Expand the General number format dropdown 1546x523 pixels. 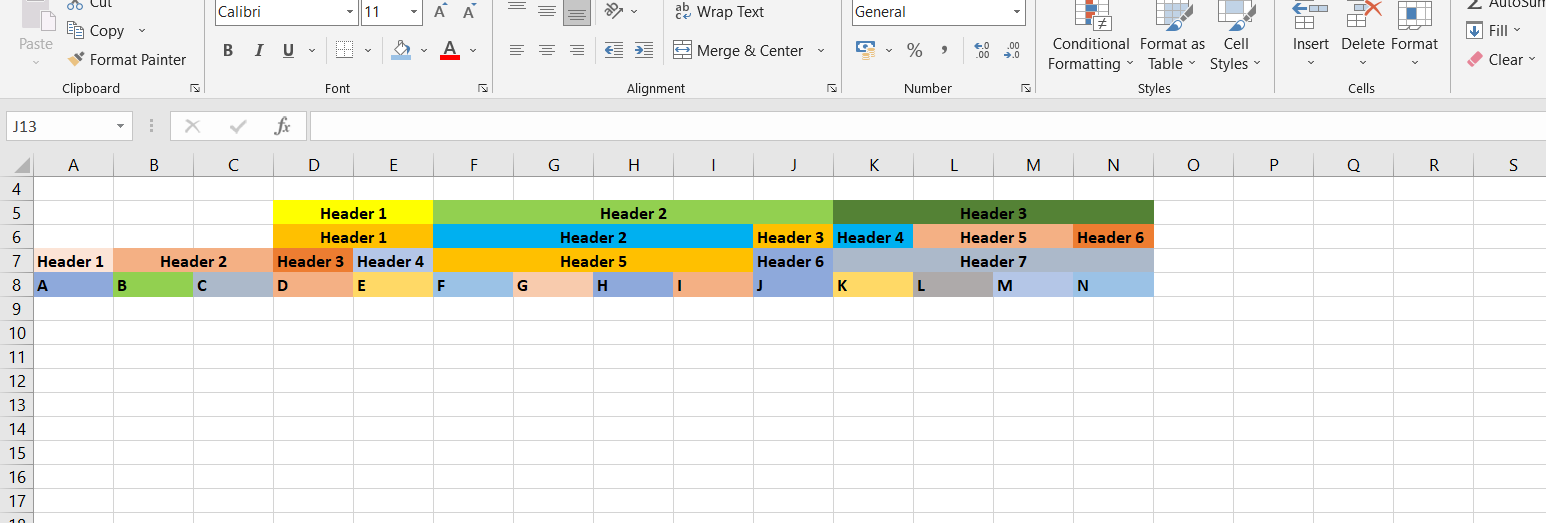pyautogui.click(x=1017, y=12)
